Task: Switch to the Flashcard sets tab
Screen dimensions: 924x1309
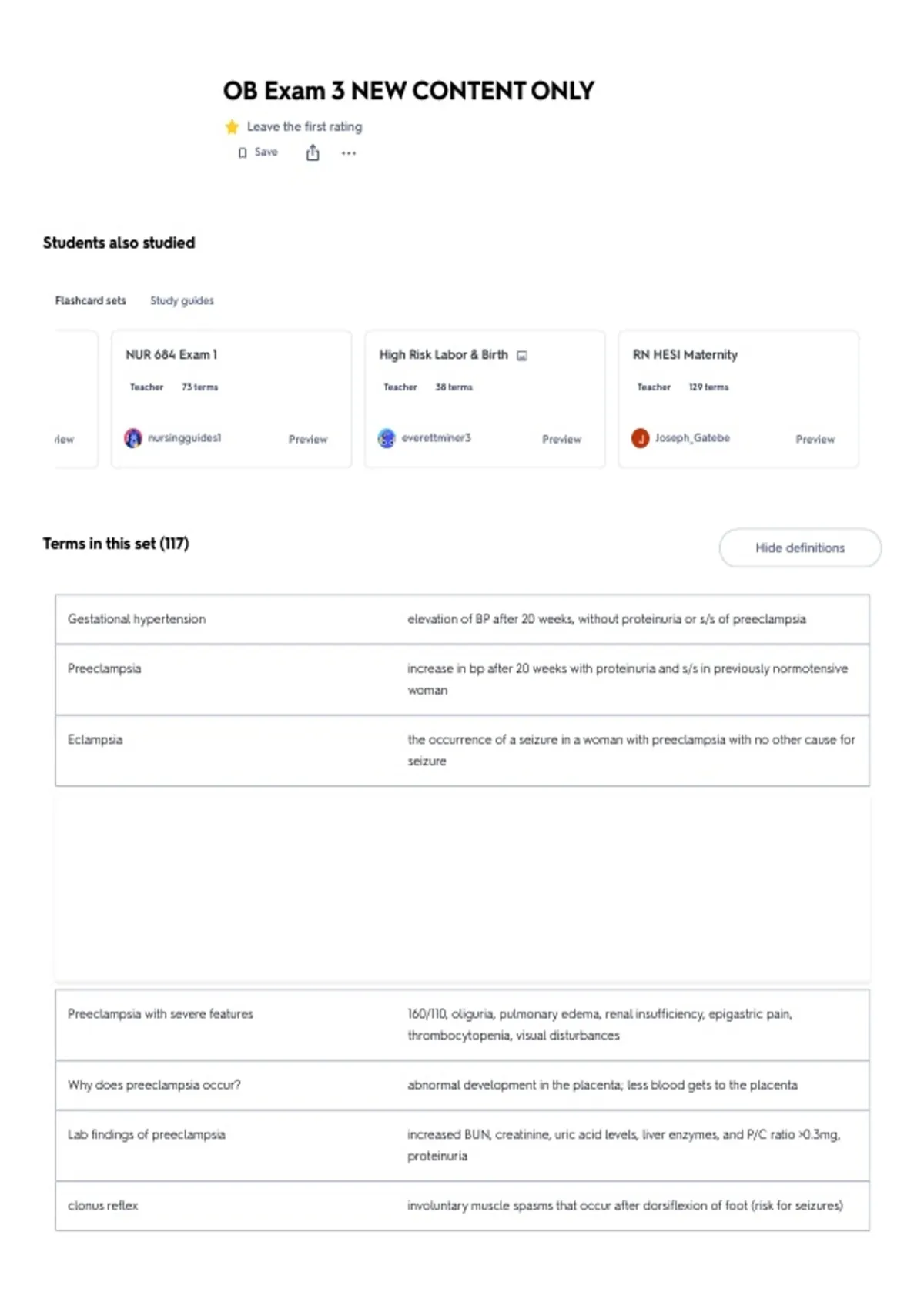Action: pyautogui.click(x=90, y=300)
